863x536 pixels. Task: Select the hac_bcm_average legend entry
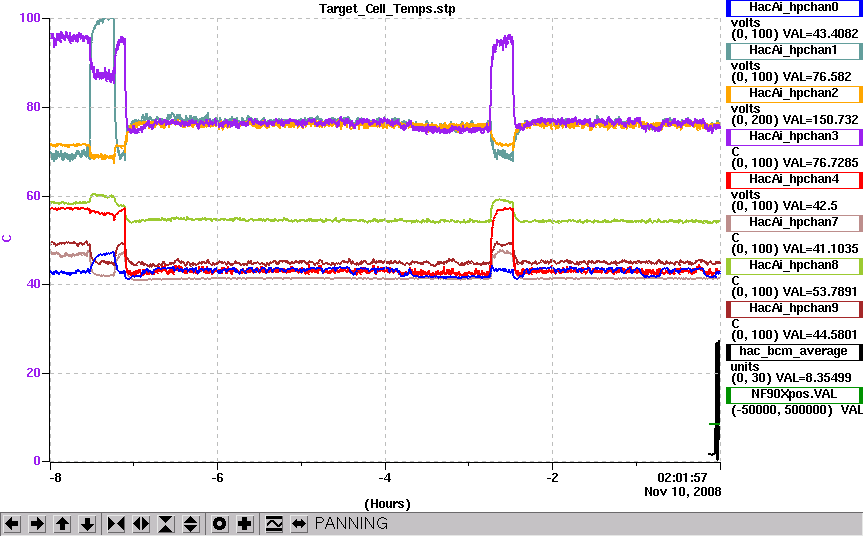[x=794, y=351]
